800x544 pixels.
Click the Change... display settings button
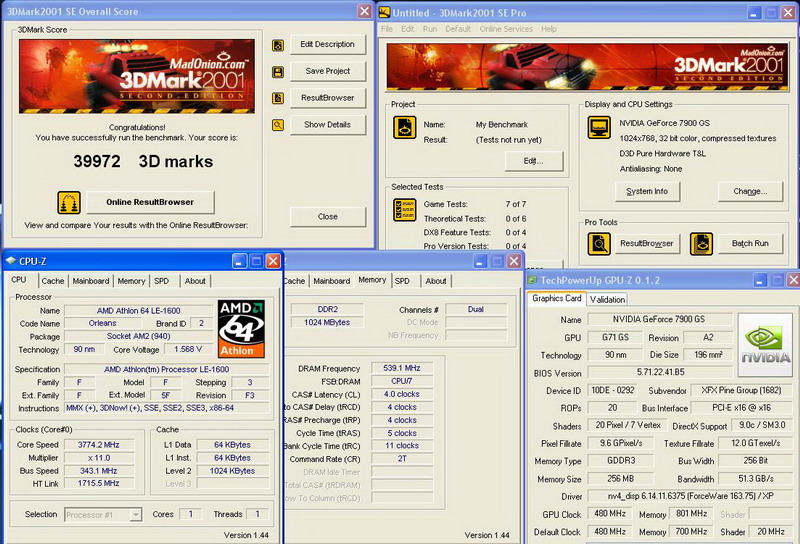[750, 191]
